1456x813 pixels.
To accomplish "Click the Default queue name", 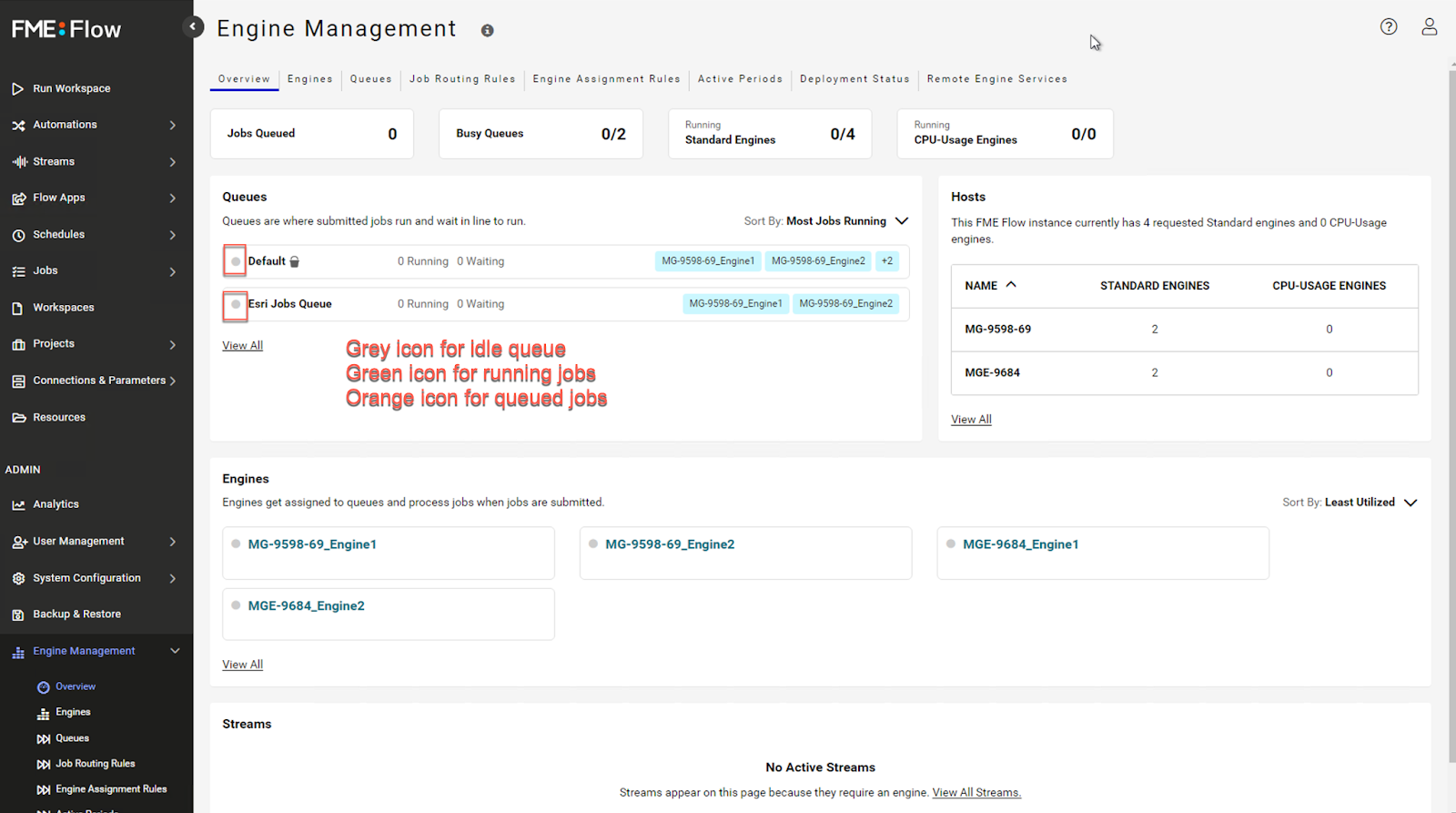I will click(267, 261).
